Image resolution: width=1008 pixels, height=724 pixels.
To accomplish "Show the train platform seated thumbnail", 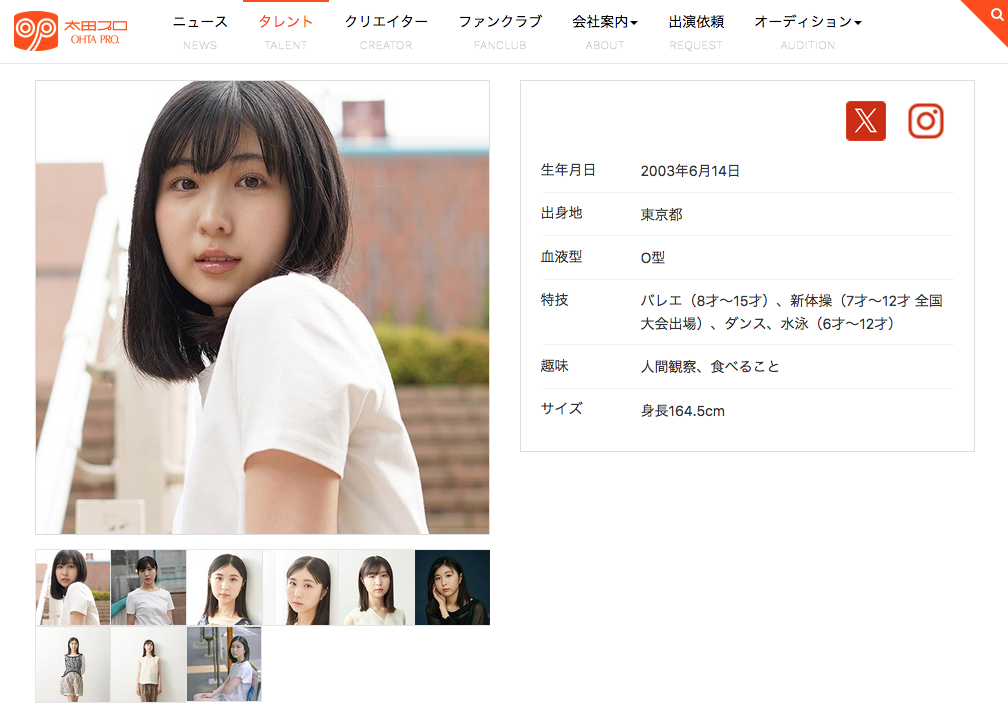I will pos(225,665).
